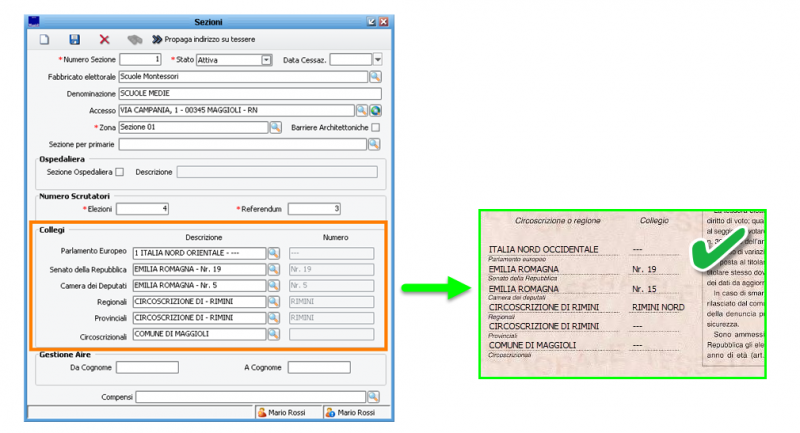Click the A Cognome field
Image resolution: width=800 pixels, height=433 pixels.
click(x=319, y=367)
